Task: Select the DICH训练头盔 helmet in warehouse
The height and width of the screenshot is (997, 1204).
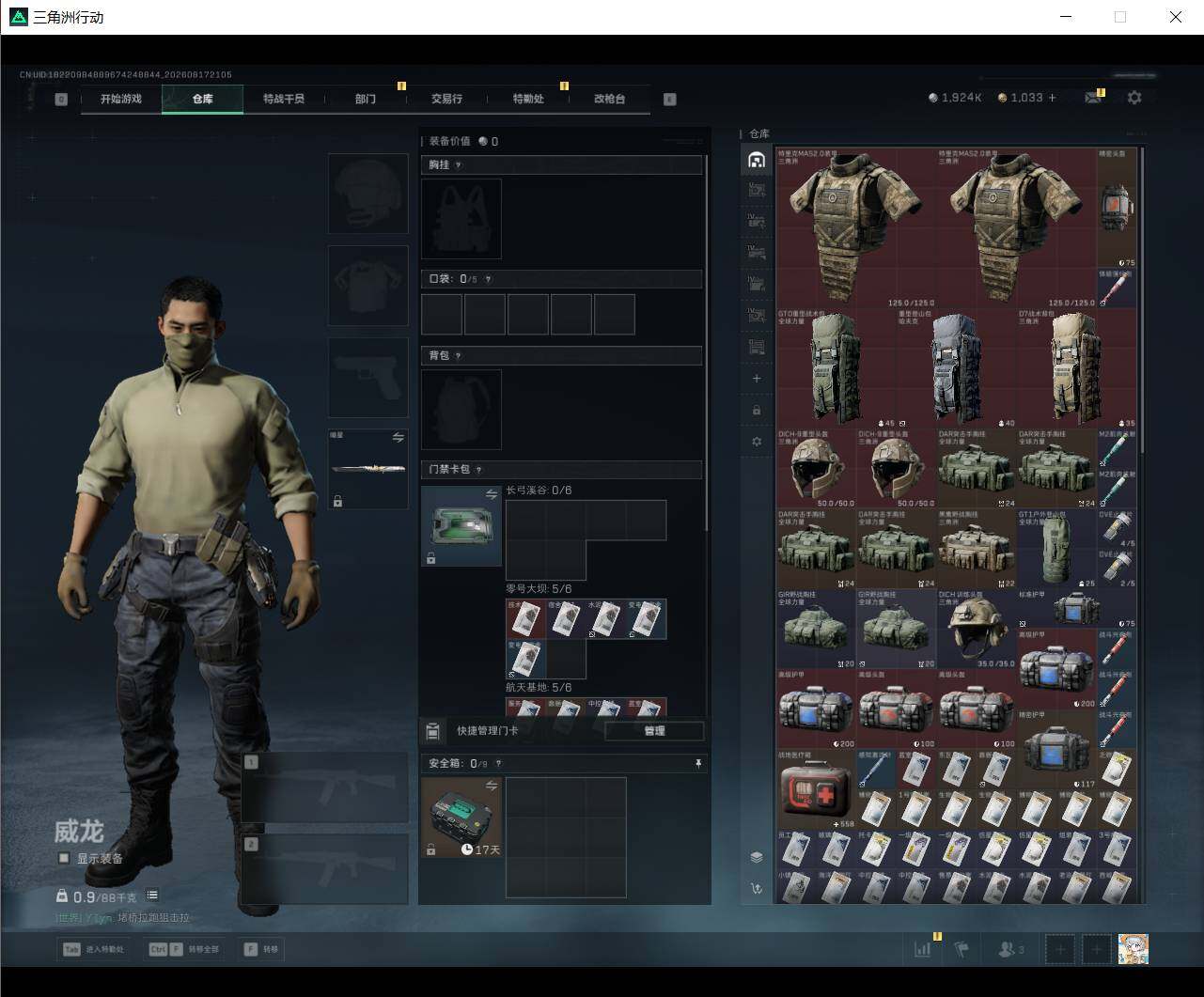Action: 977,629
